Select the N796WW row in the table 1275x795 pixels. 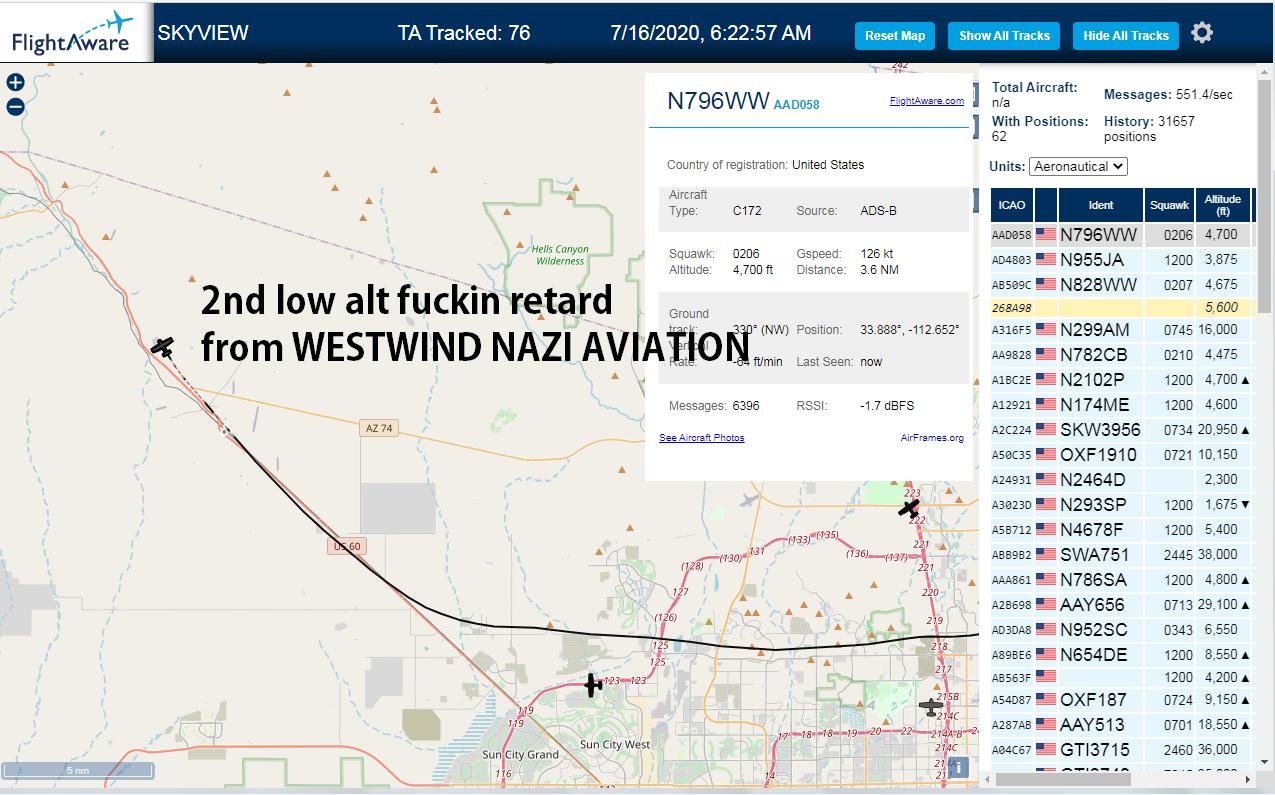point(1121,234)
